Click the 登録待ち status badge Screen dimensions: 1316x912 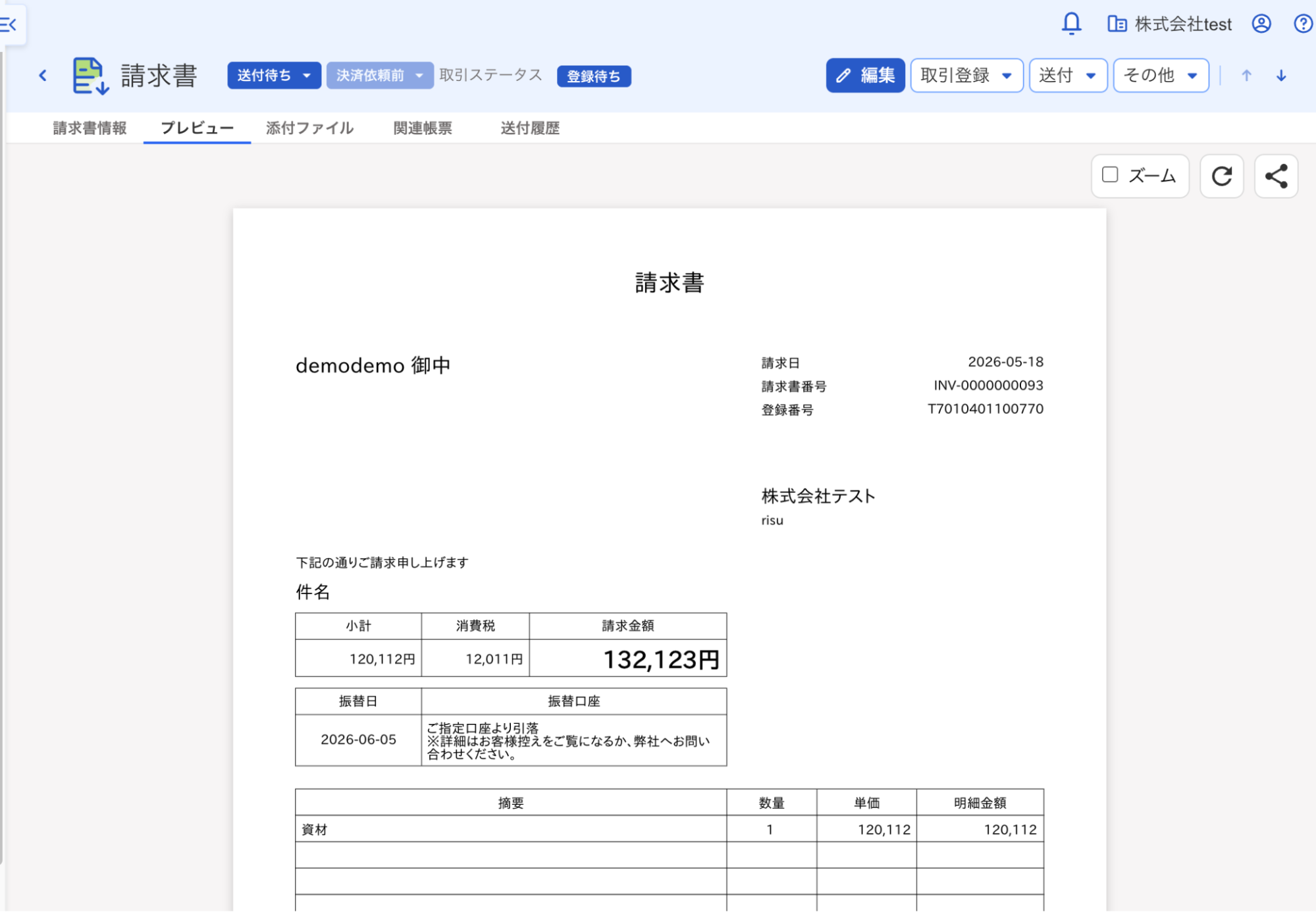click(594, 76)
